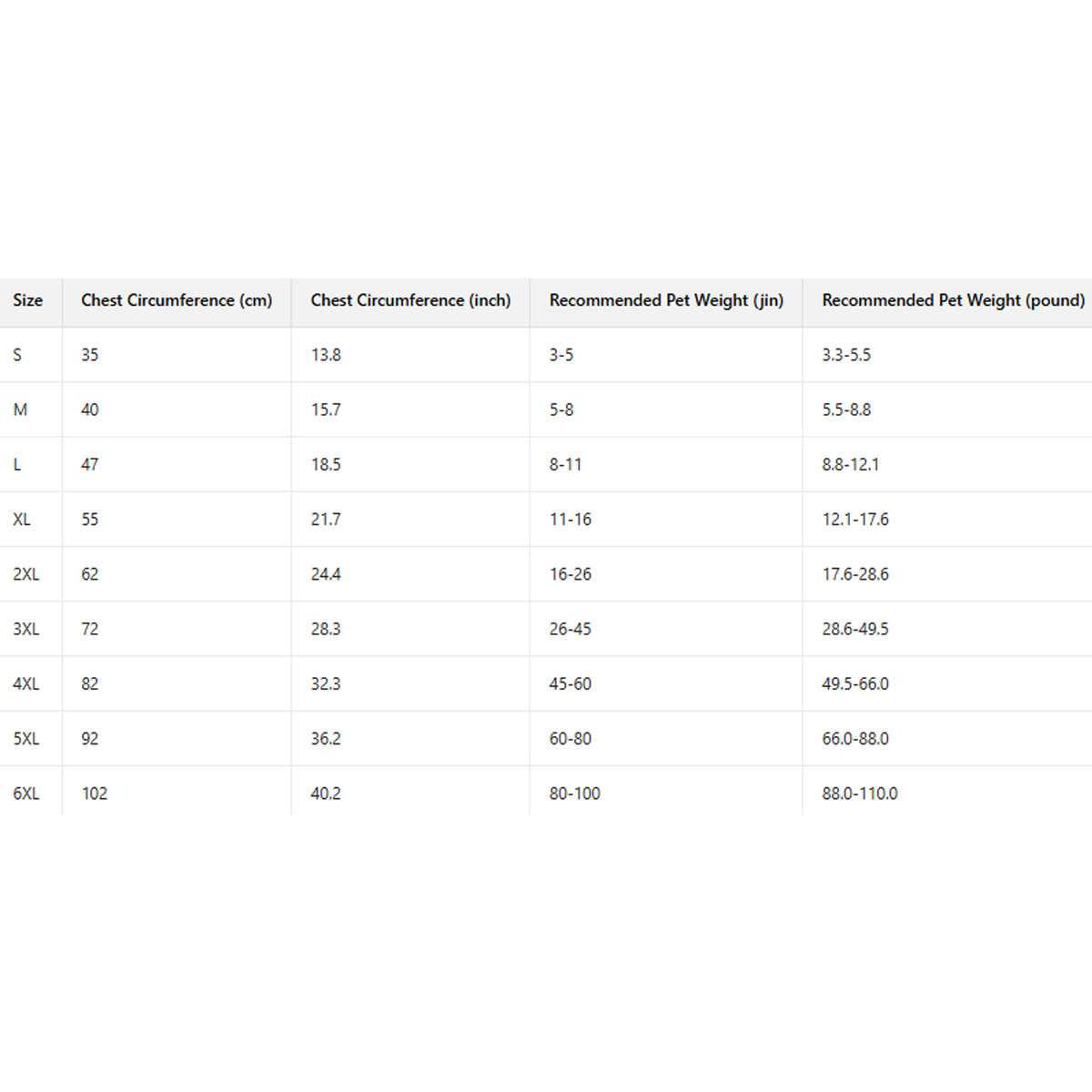Click the 4XL size row label
This screenshot has height=1092, width=1092.
click(x=26, y=683)
